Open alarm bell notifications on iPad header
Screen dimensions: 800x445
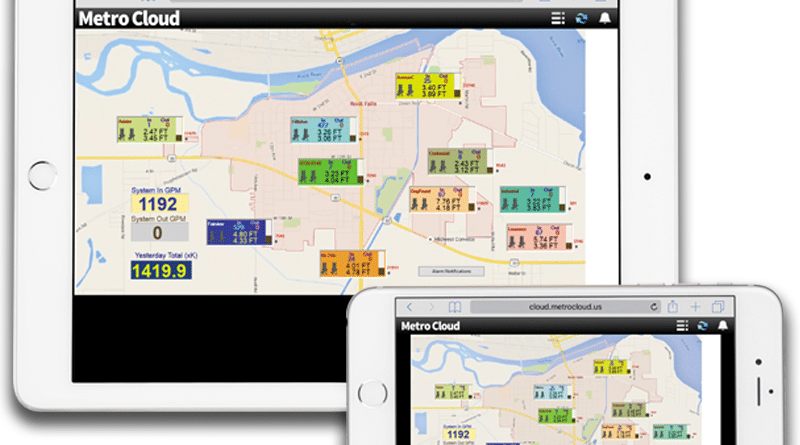605,18
